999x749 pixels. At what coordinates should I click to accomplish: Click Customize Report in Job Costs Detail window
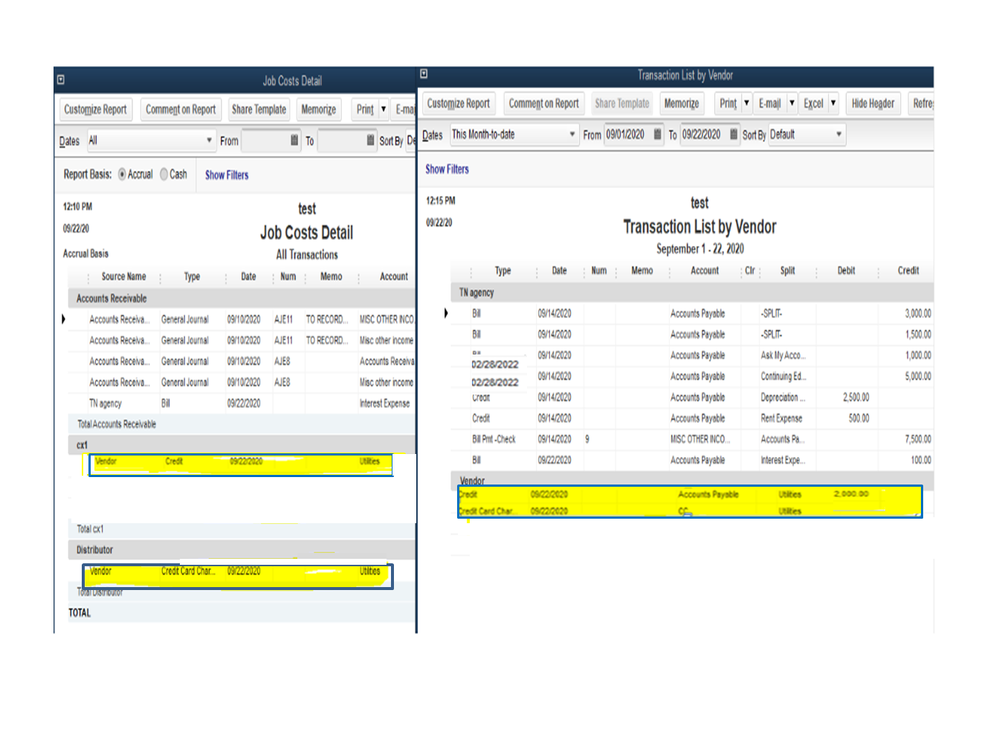(96, 110)
